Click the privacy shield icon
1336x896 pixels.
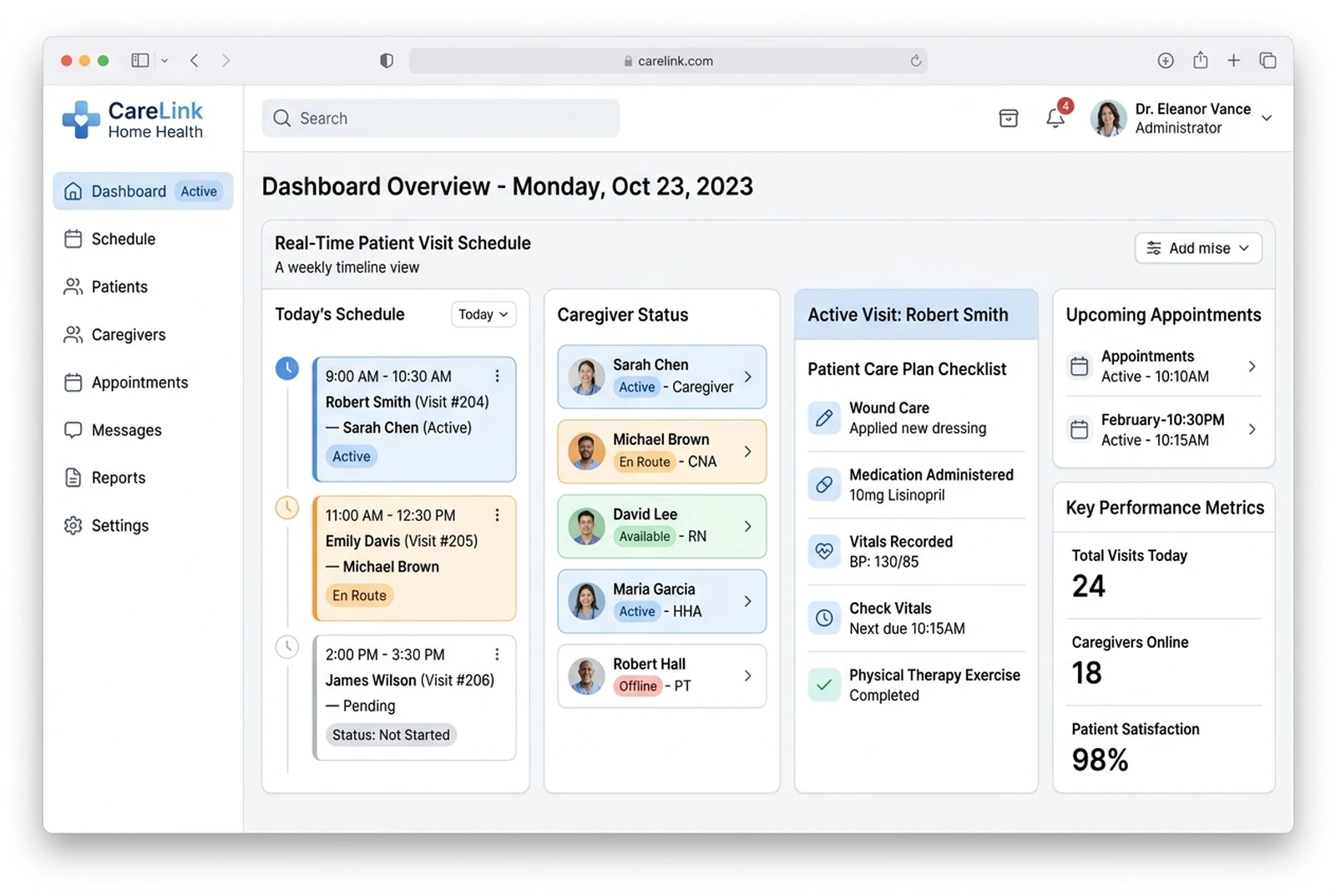pos(387,60)
